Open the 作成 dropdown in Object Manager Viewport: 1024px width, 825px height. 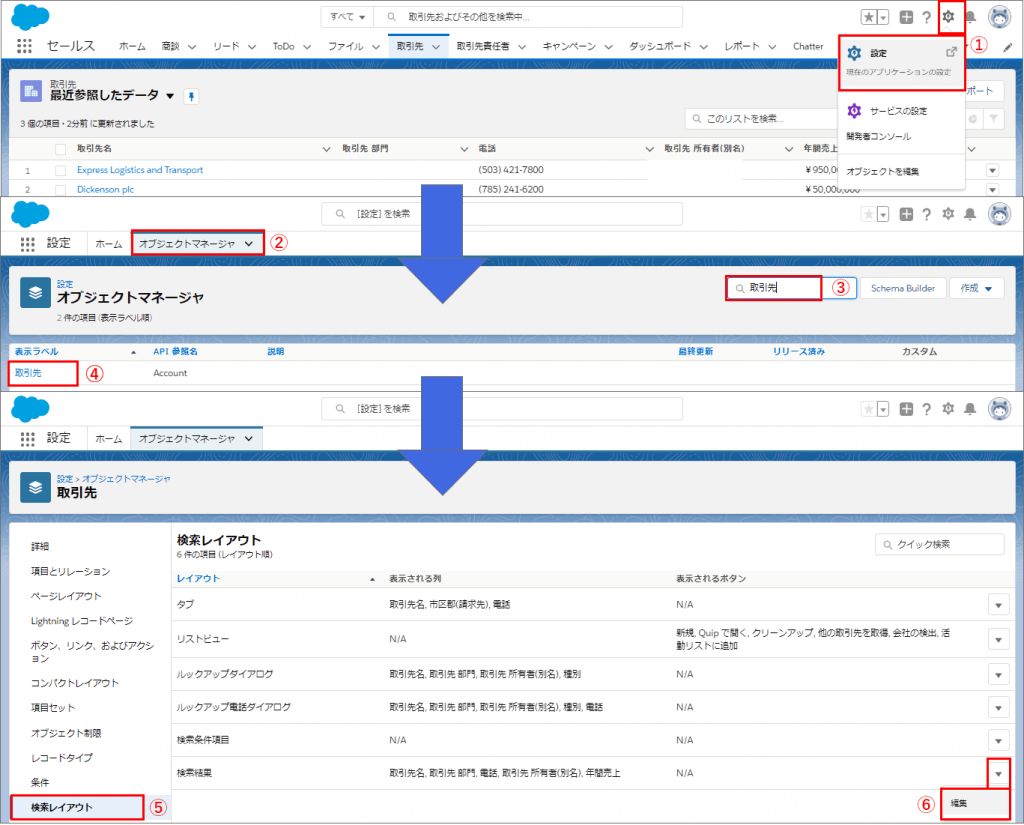coord(977,288)
